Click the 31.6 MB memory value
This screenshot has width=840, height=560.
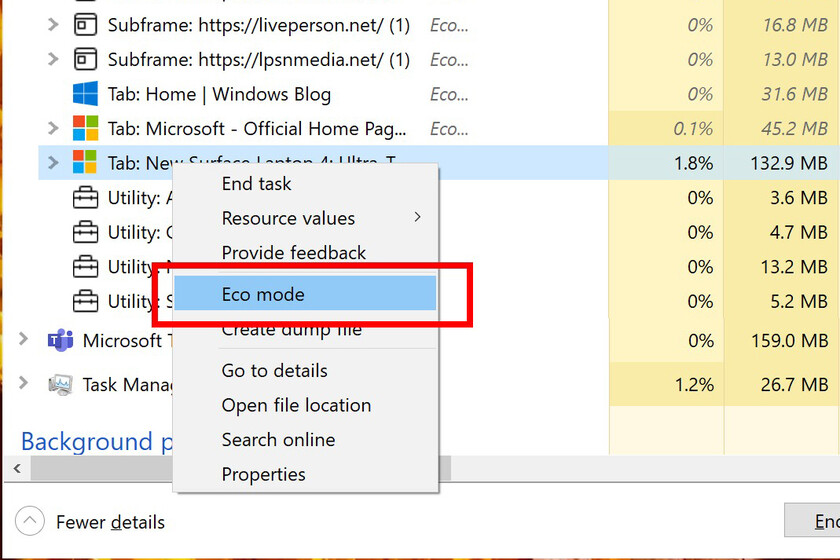(x=795, y=94)
